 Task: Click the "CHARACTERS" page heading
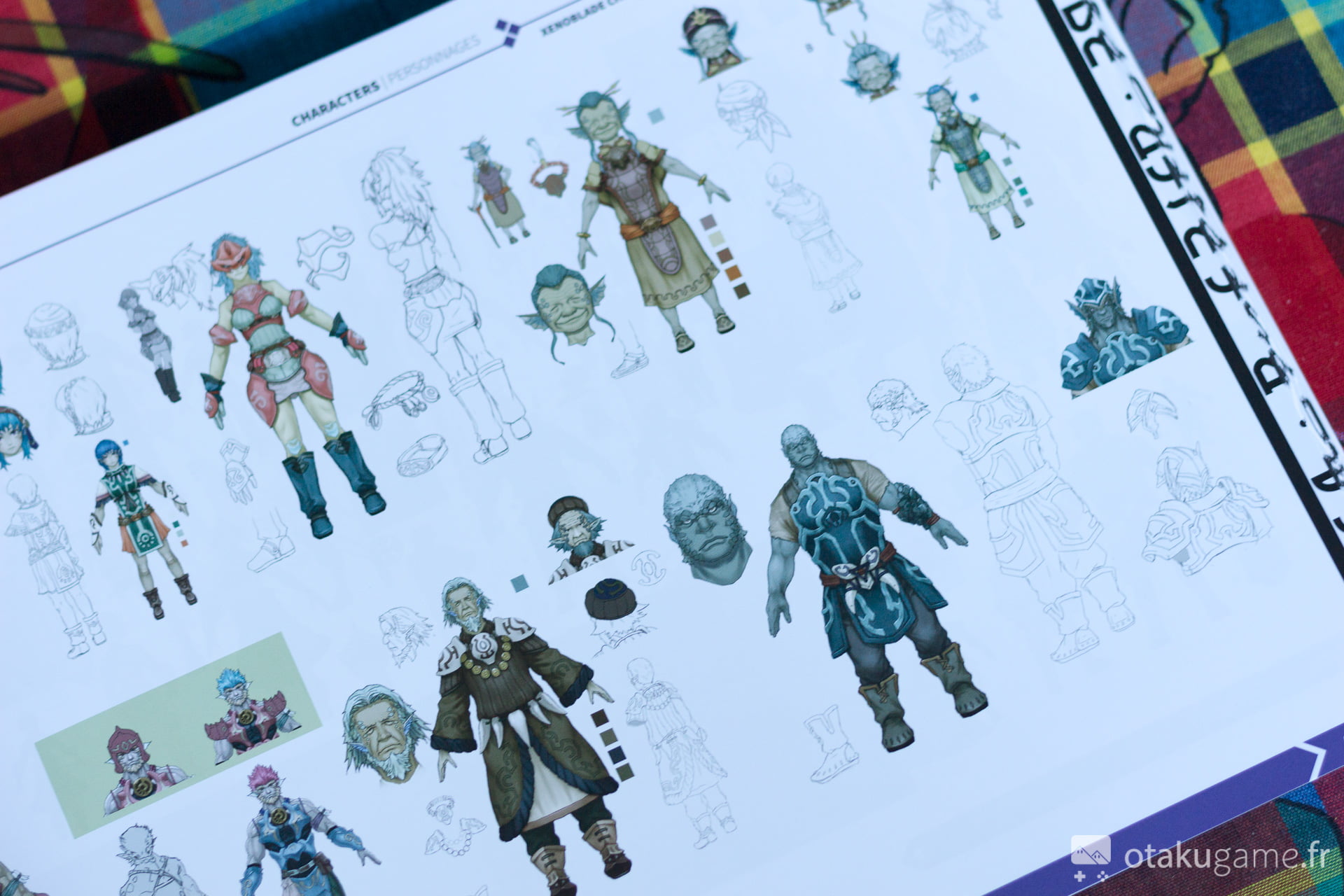coord(335,104)
